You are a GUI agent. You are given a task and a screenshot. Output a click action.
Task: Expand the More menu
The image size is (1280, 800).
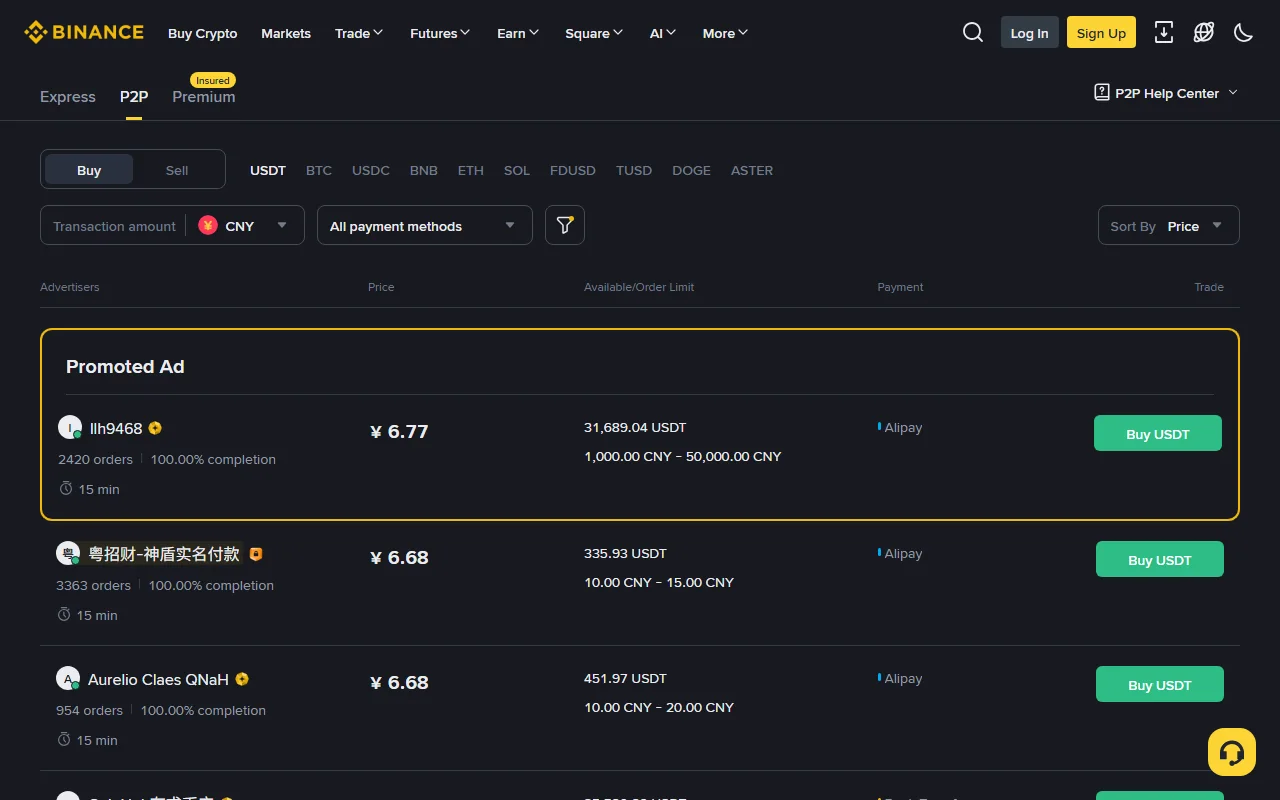point(725,33)
